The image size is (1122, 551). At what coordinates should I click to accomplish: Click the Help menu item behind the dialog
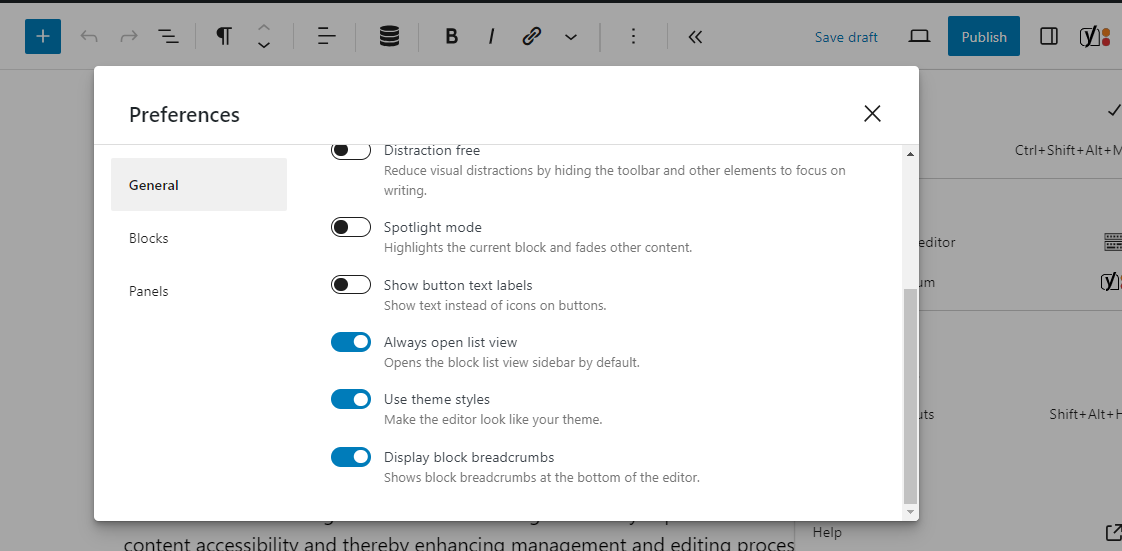pos(827,532)
